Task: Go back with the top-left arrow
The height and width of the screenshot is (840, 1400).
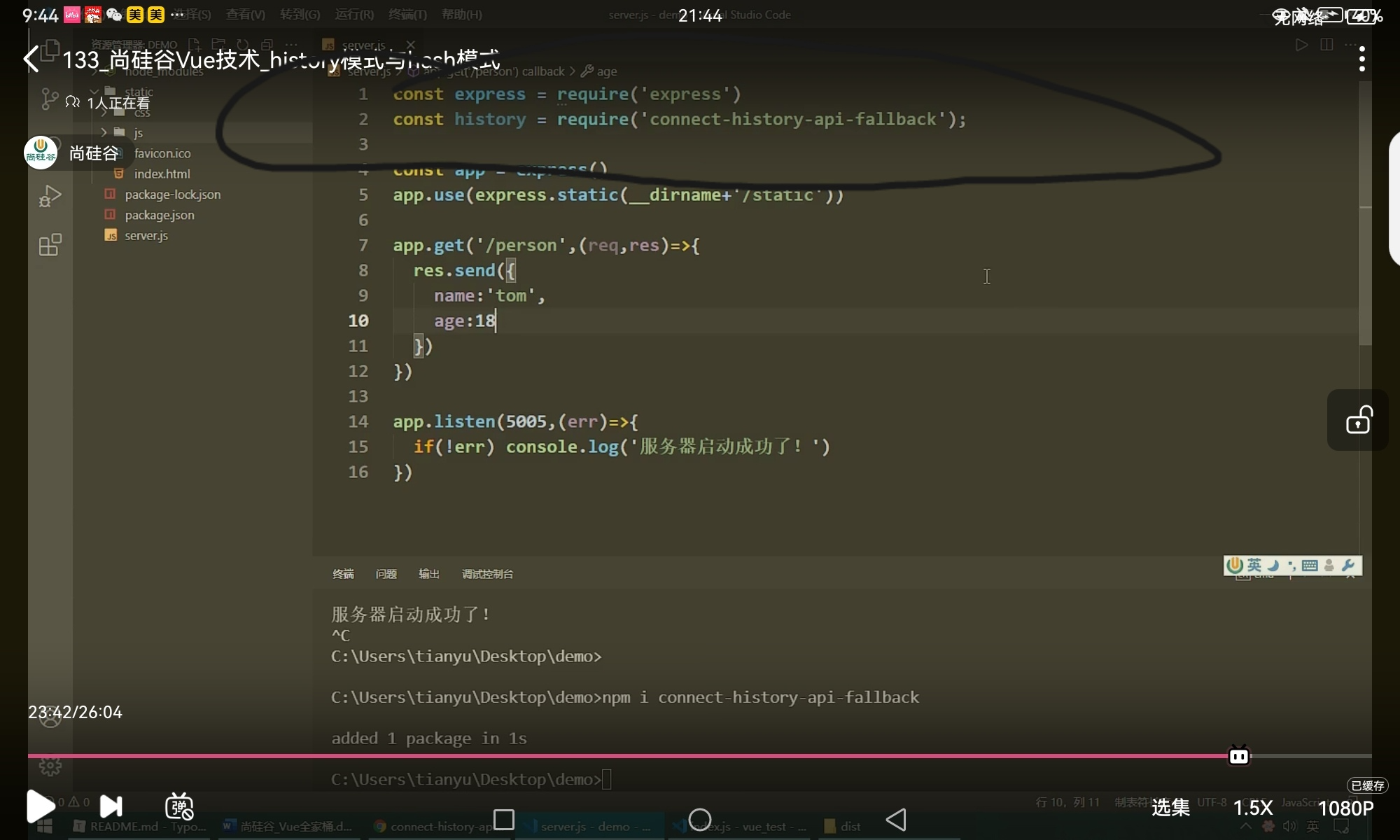Action: pos(31,59)
